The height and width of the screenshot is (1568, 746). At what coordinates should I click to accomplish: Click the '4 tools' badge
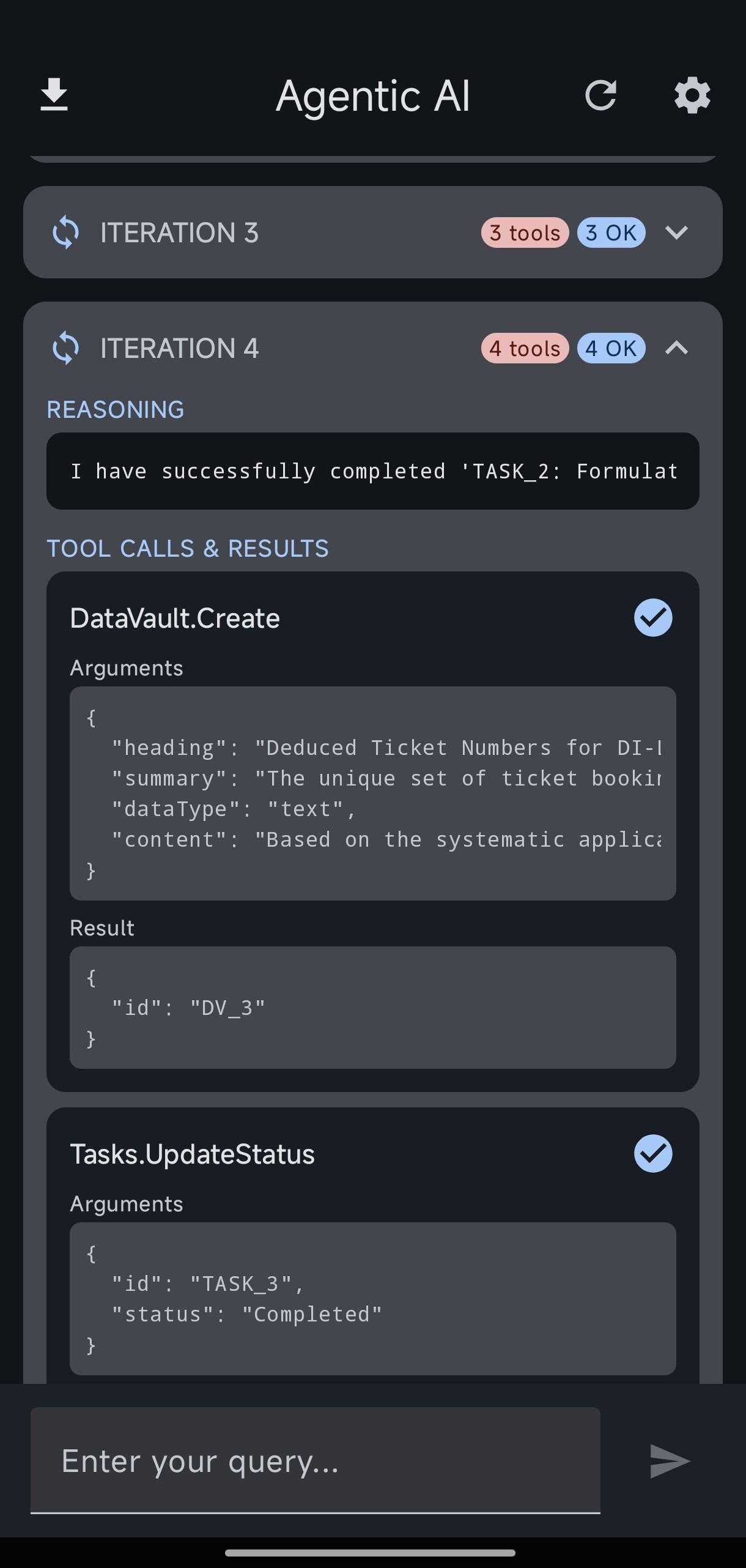[x=525, y=348]
